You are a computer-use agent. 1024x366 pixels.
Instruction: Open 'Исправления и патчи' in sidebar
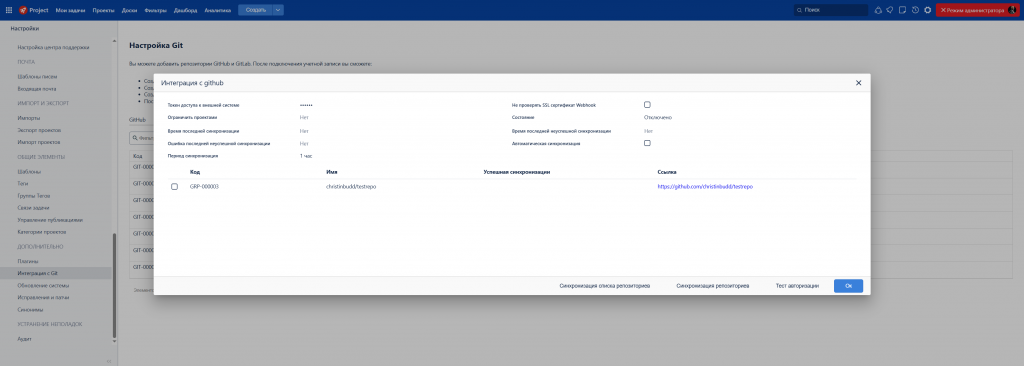pyautogui.click(x=44, y=297)
